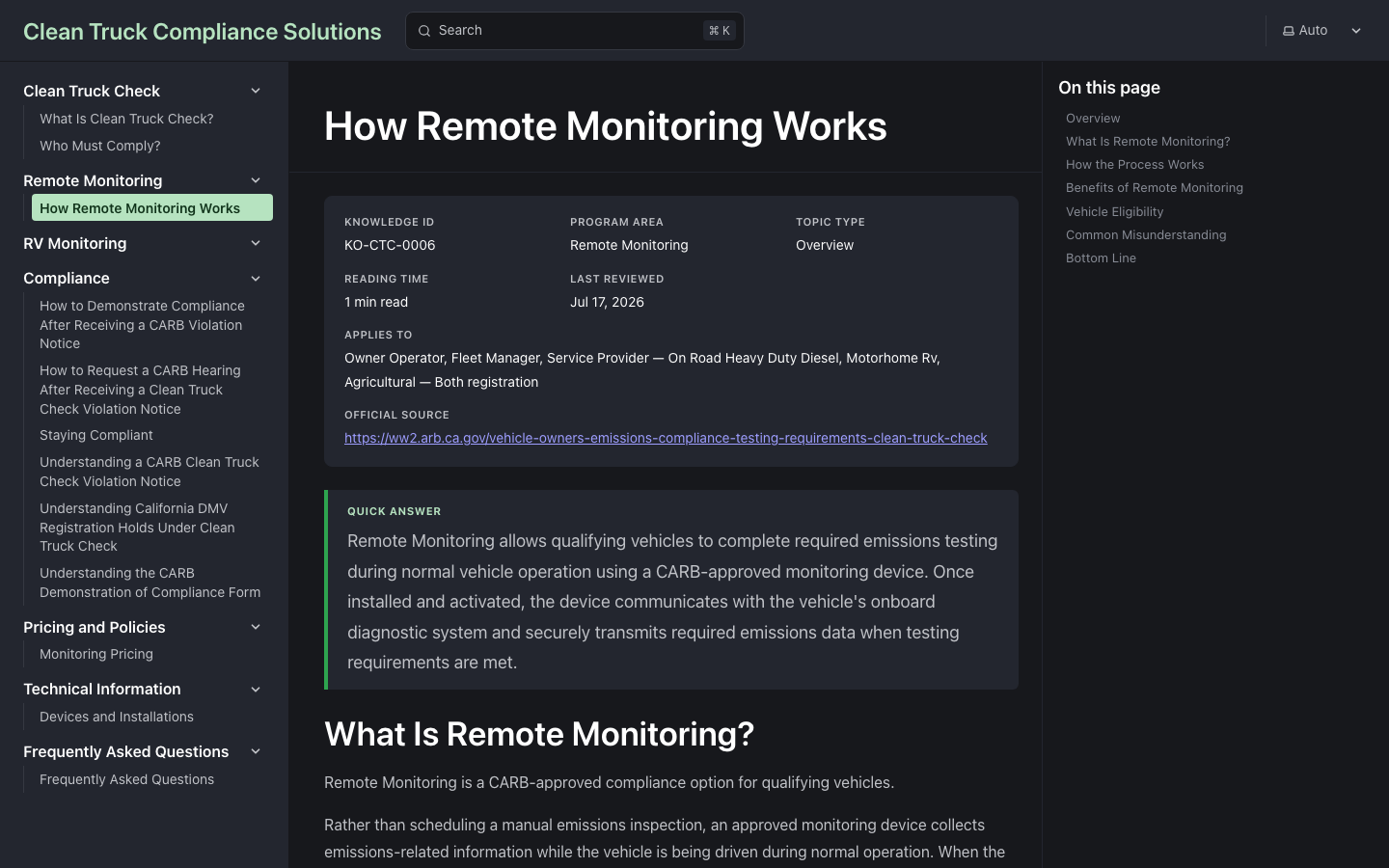The image size is (1389, 868).
Task: Jump to How the Process Works anchor
Action: coord(1134,164)
